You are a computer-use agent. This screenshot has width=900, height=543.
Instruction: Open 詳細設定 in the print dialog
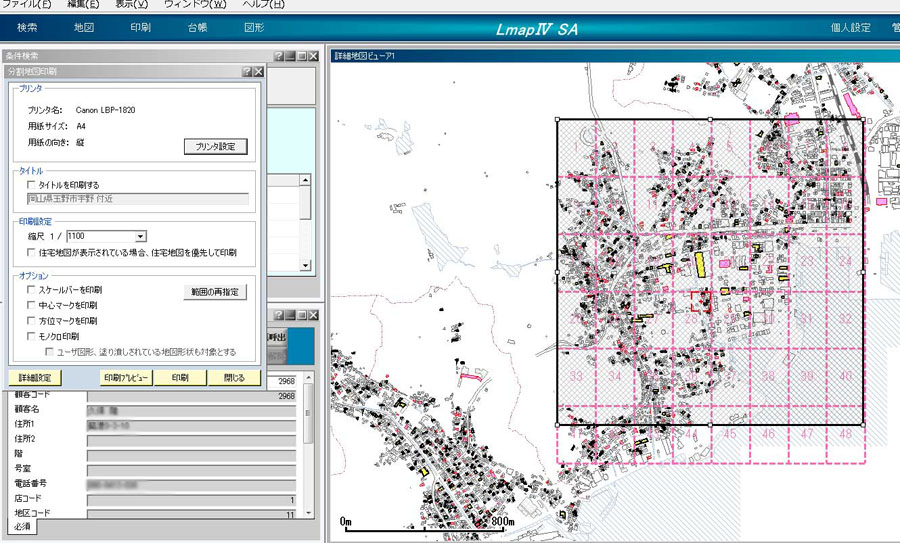[36, 378]
